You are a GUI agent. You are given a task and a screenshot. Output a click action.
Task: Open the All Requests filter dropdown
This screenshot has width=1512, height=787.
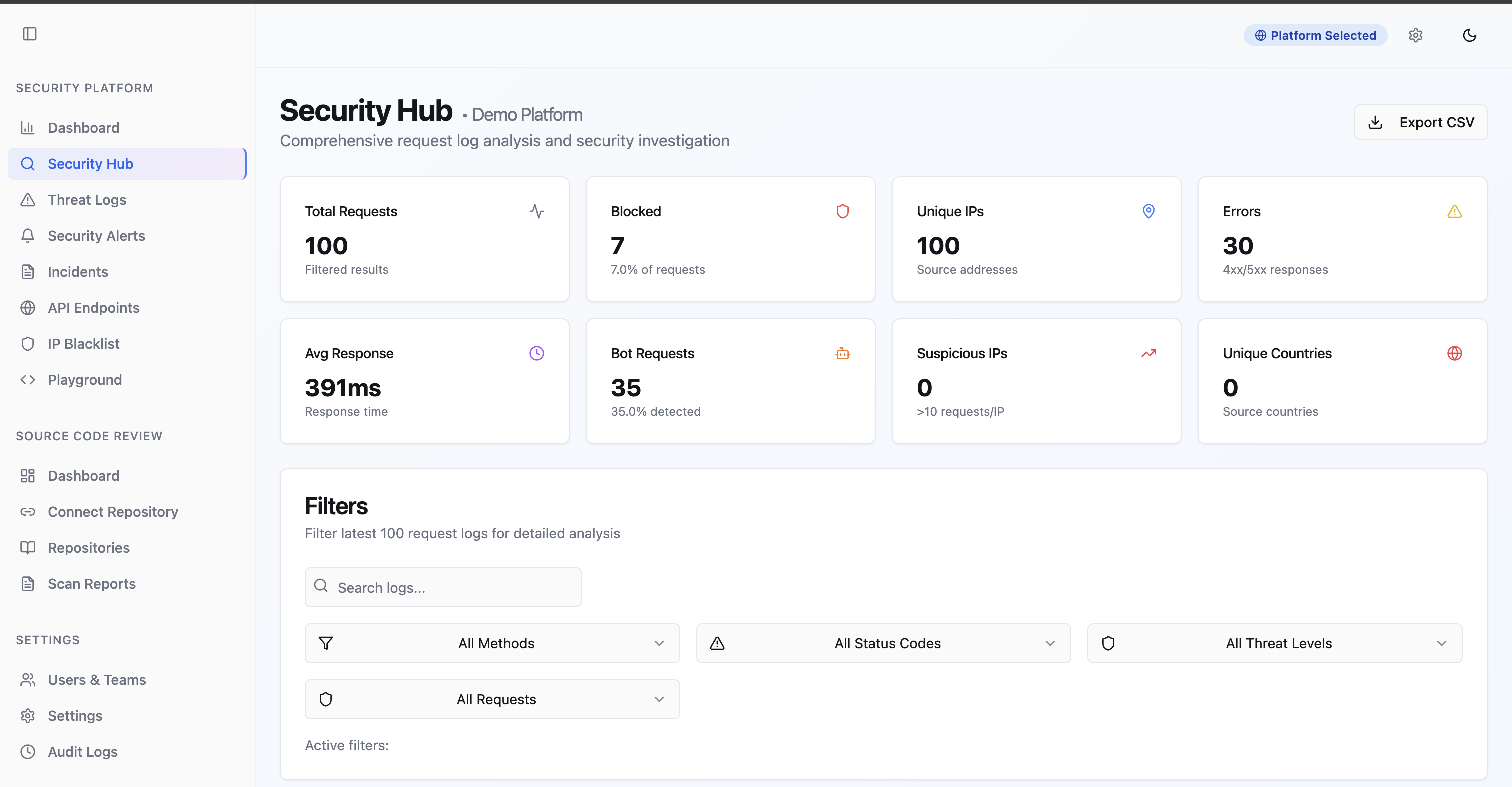(x=492, y=699)
